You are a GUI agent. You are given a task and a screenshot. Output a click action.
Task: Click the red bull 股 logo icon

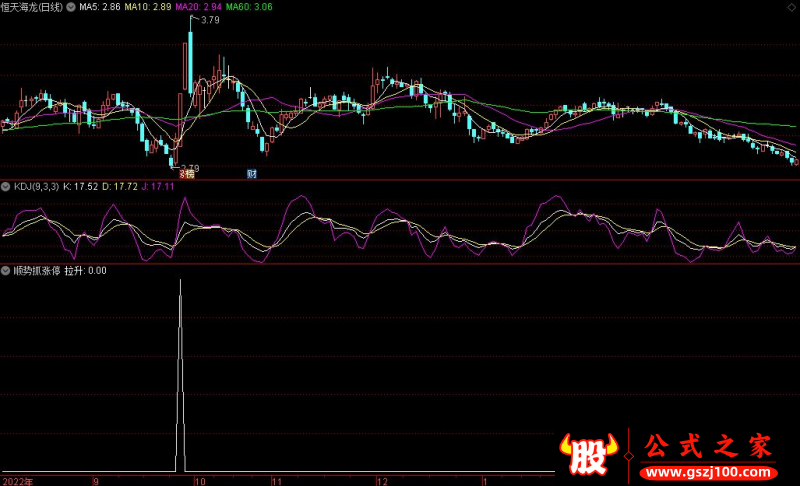pos(590,455)
